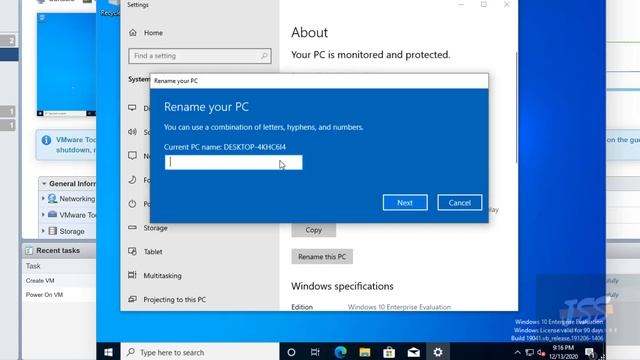Viewport: 640px width, 360px height.
Task: Click the Rename this PC button
Action: coord(322,257)
